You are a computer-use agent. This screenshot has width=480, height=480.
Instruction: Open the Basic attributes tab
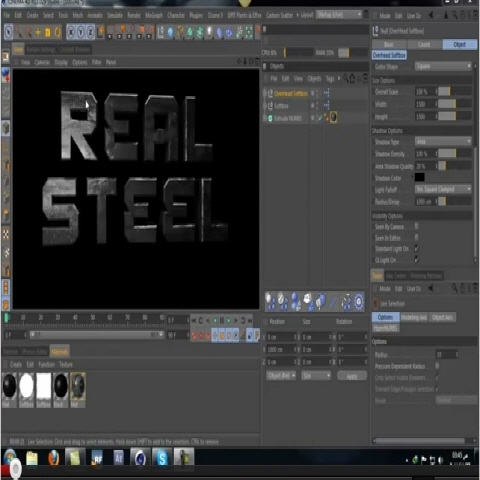click(x=389, y=44)
